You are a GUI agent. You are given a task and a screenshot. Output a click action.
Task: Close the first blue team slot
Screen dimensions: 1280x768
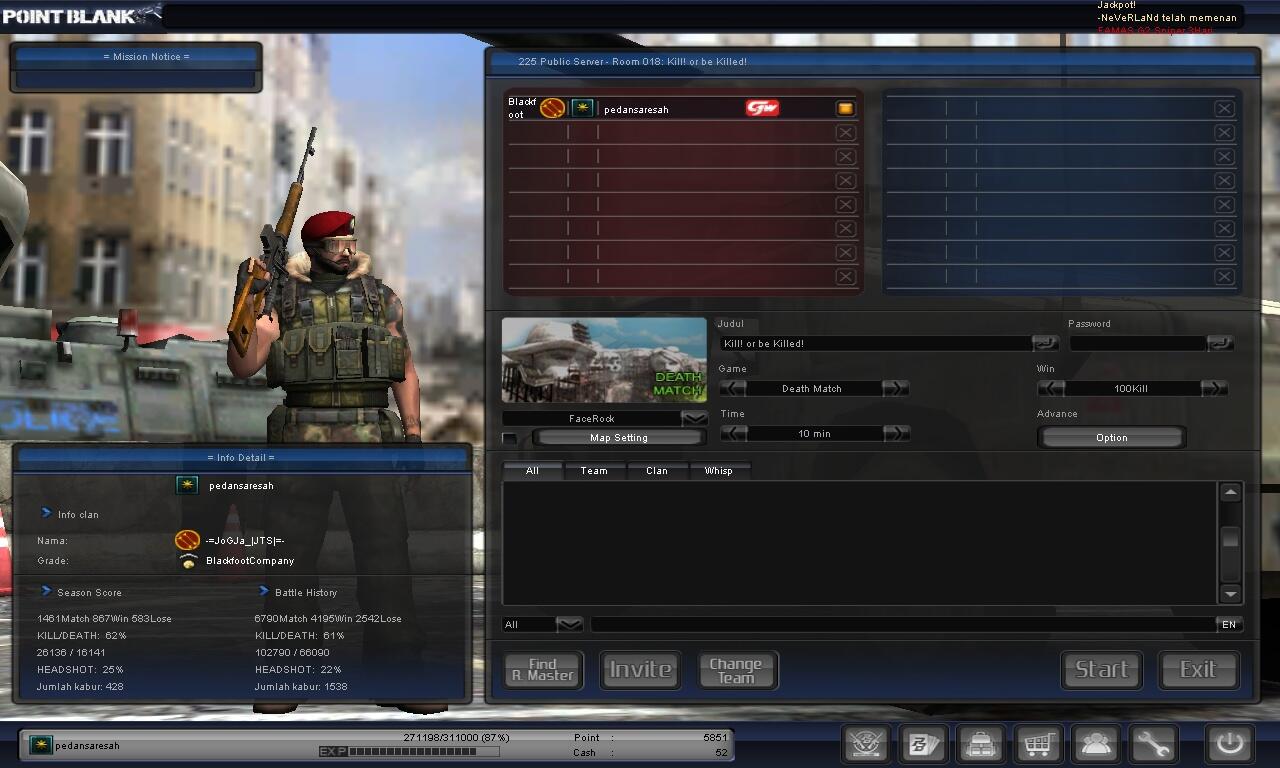pos(1224,108)
